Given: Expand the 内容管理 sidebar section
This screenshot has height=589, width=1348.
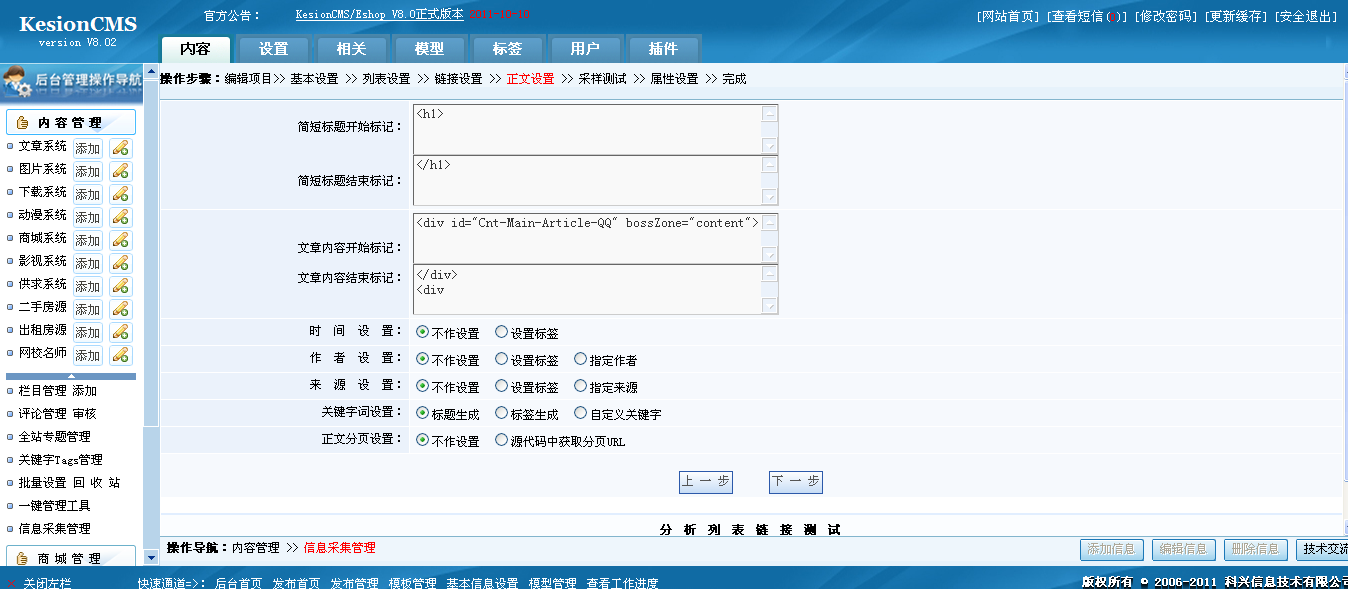Looking at the screenshot, I should (x=71, y=122).
